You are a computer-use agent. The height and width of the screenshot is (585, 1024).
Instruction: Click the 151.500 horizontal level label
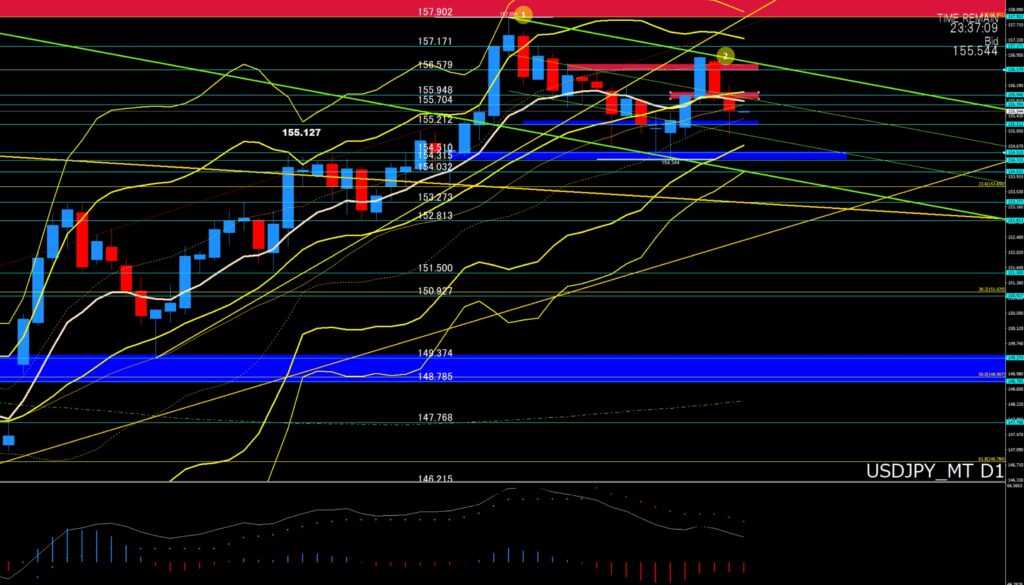point(435,268)
